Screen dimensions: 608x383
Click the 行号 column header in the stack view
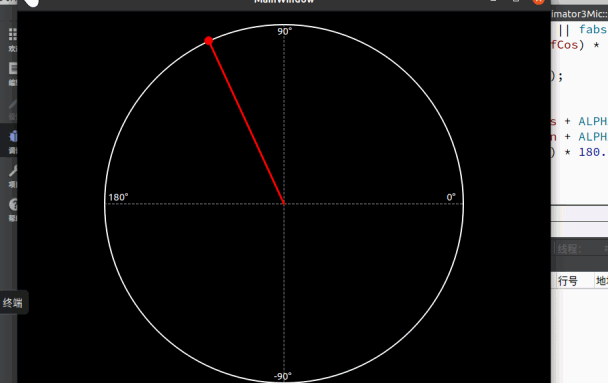(568, 281)
